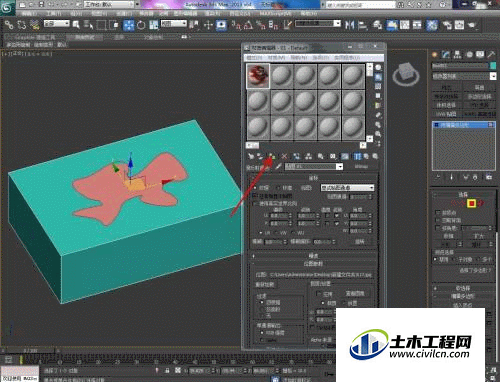The image size is (500, 382).
Task: Open 材质(M) menu in Material Editor
Action: tap(276, 58)
